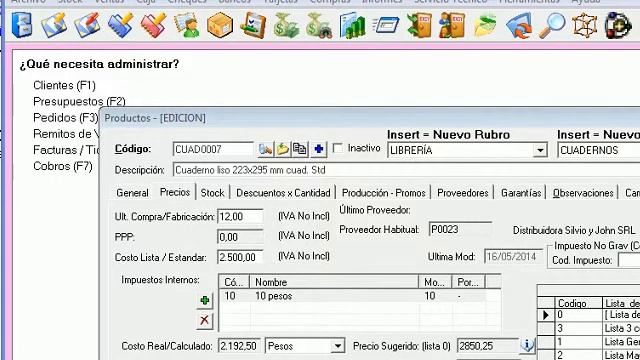Add internal tax with green plus icon
Image resolution: width=640 pixels, height=360 pixels.
(x=204, y=301)
